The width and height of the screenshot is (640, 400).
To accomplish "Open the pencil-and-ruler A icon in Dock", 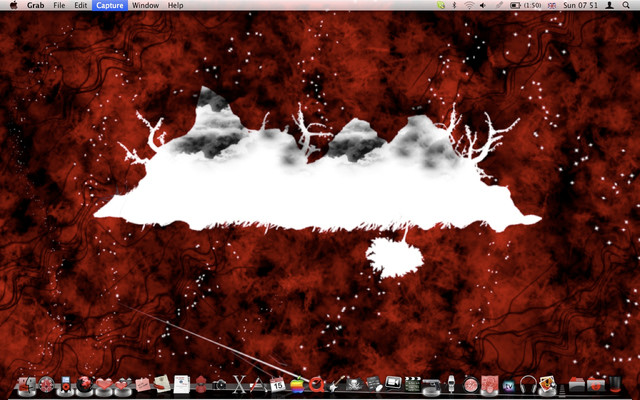I will 258,384.
